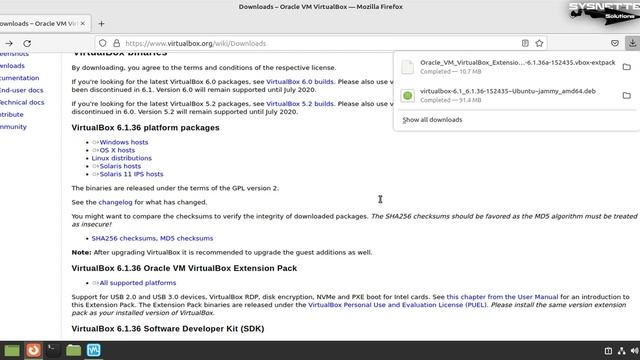
Task: Switch to the Downloads – Oracle VM VirtualBox tab
Action: [x=42, y=24]
